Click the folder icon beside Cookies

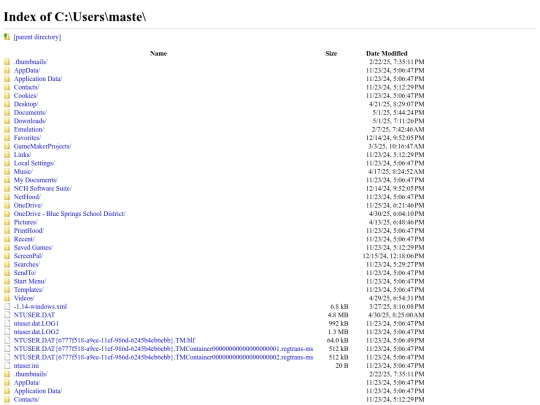click(x=7, y=95)
